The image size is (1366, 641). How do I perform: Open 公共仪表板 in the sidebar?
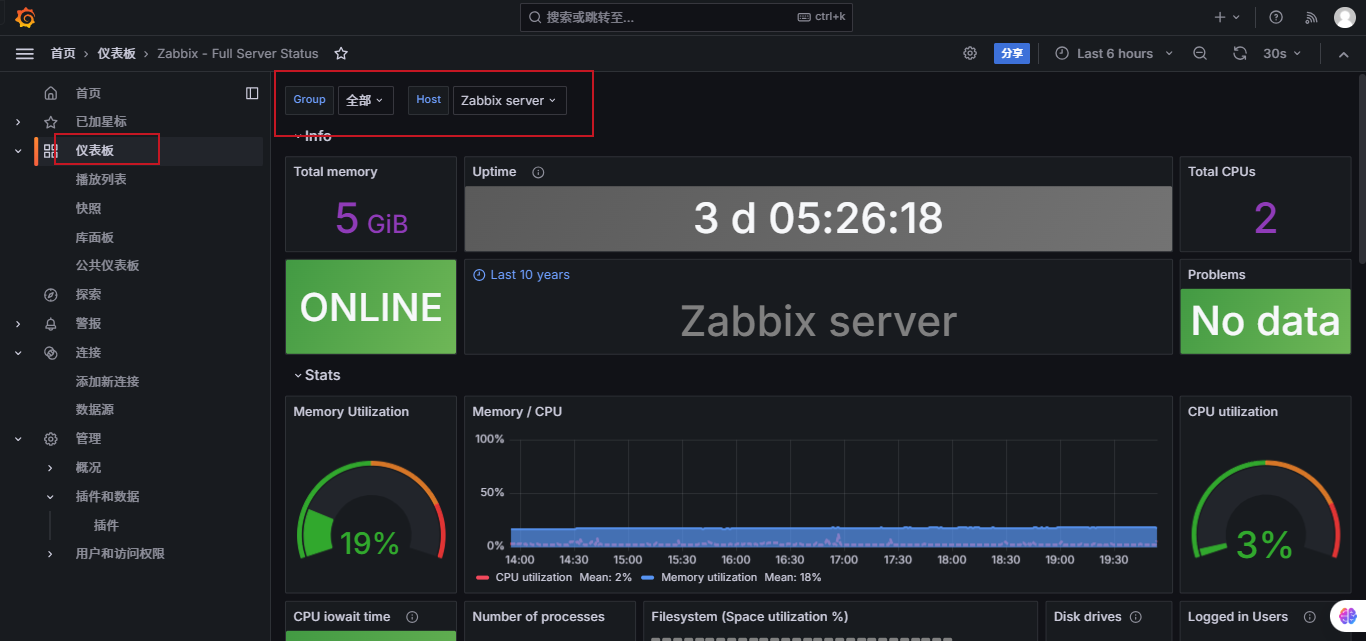[108, 266]
